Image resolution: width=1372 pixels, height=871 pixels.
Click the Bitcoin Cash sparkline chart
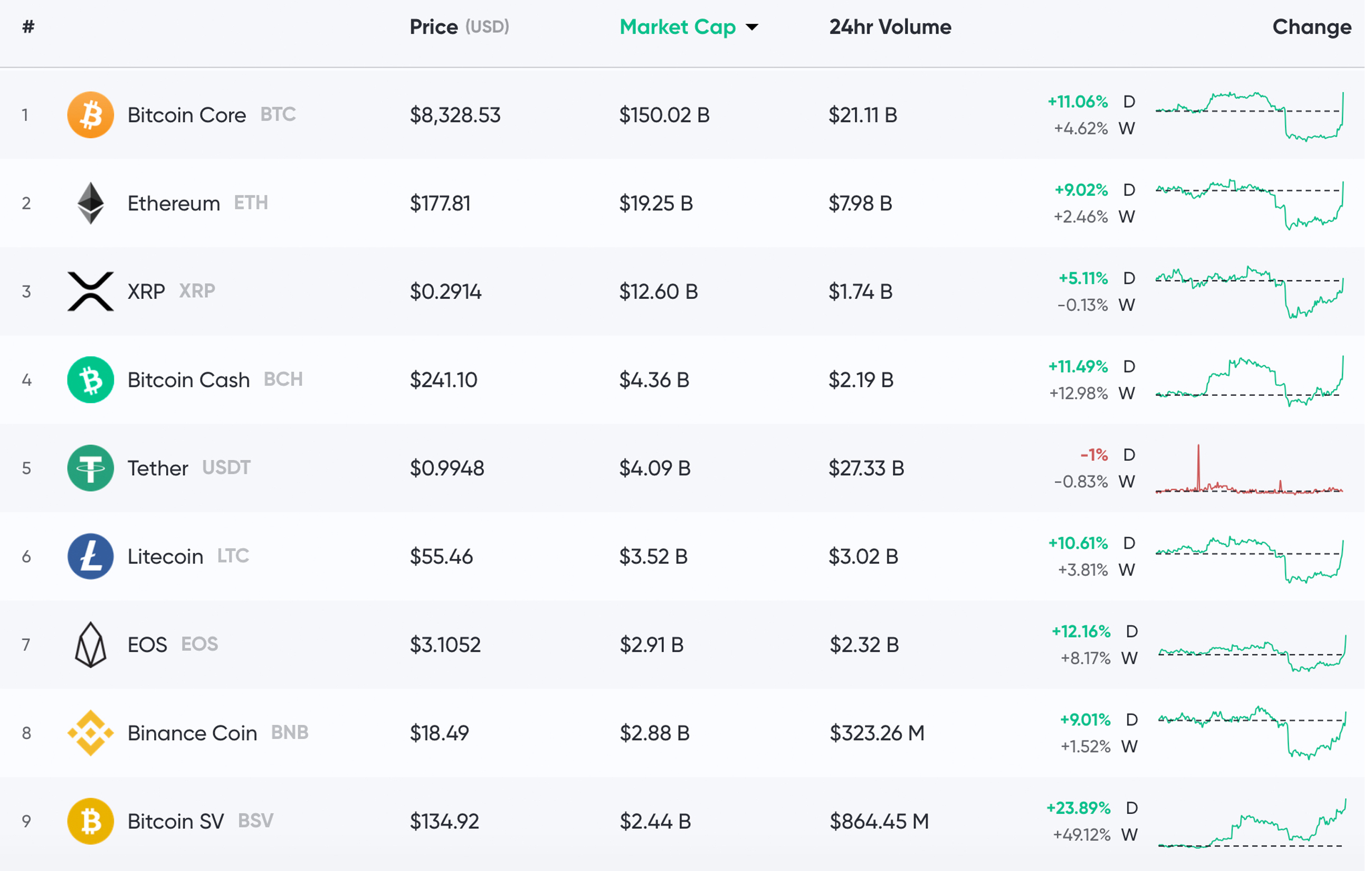pyautogui.click(x=1249, y=381)
